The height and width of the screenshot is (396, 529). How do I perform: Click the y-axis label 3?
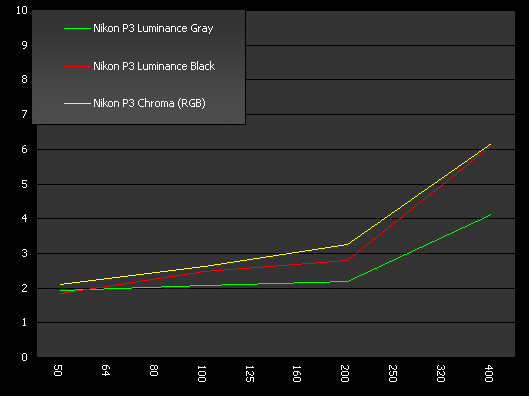(x=24, y=253)
